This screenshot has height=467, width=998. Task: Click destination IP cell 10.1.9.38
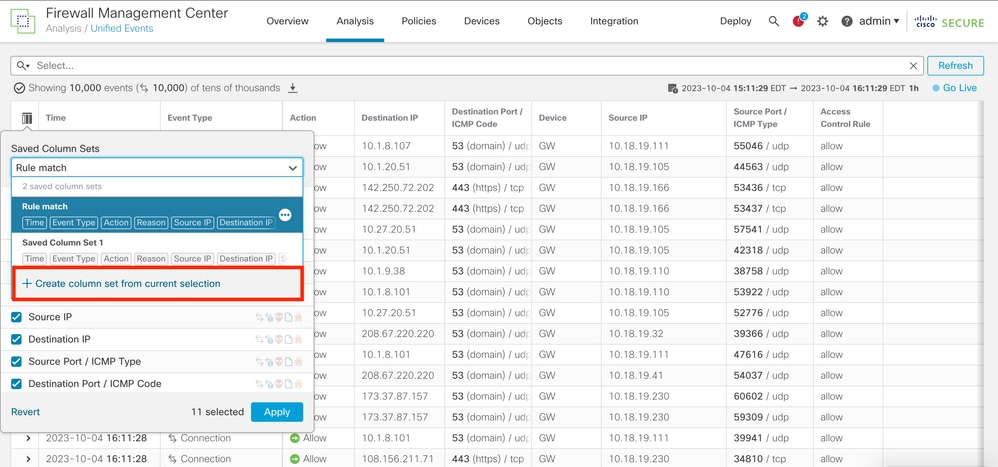(x=384, y=271)
